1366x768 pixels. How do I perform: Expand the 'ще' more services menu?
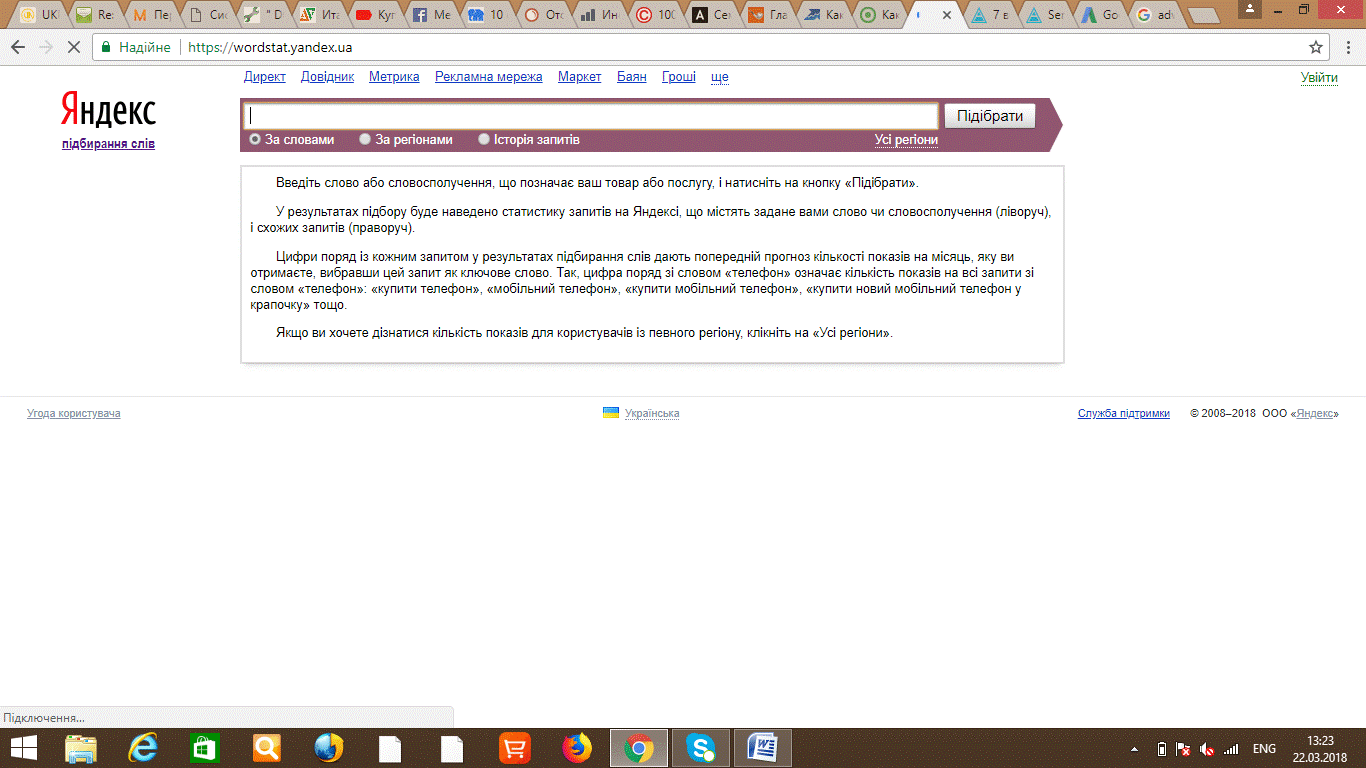point(719,77)
